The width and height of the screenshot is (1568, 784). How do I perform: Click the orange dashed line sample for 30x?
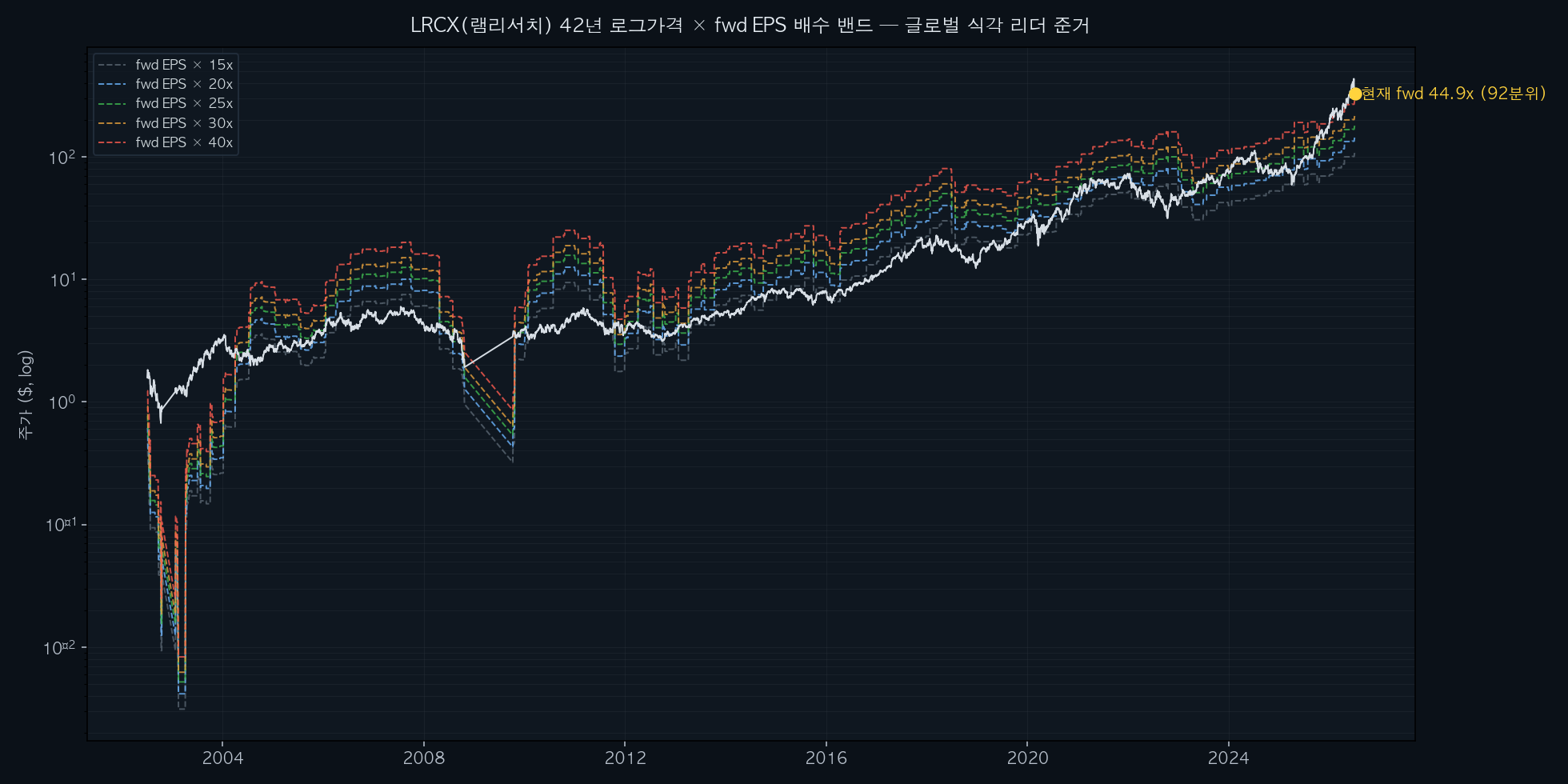pyautogui.click(x=112, y=123)
